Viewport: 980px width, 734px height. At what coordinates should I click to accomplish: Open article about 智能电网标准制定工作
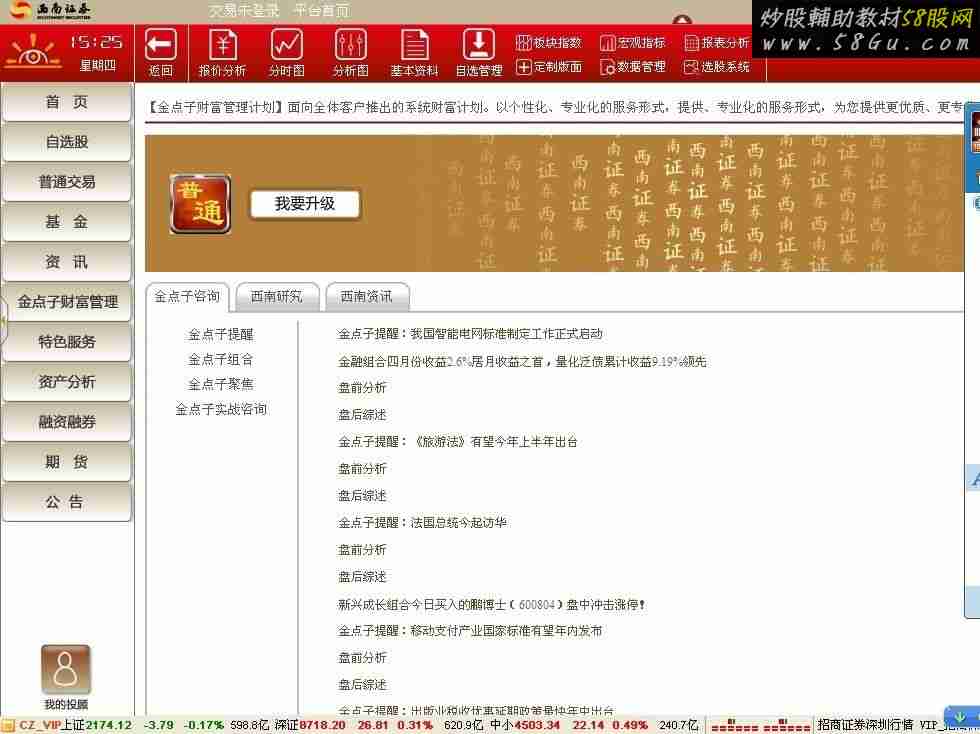[x=470, y=334]
